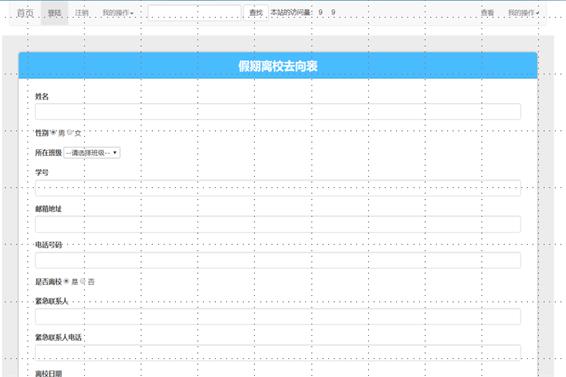Click into the 电话号码 phone field
The width and height of the screenshot is (566, 377).
[x=278, y=260]
